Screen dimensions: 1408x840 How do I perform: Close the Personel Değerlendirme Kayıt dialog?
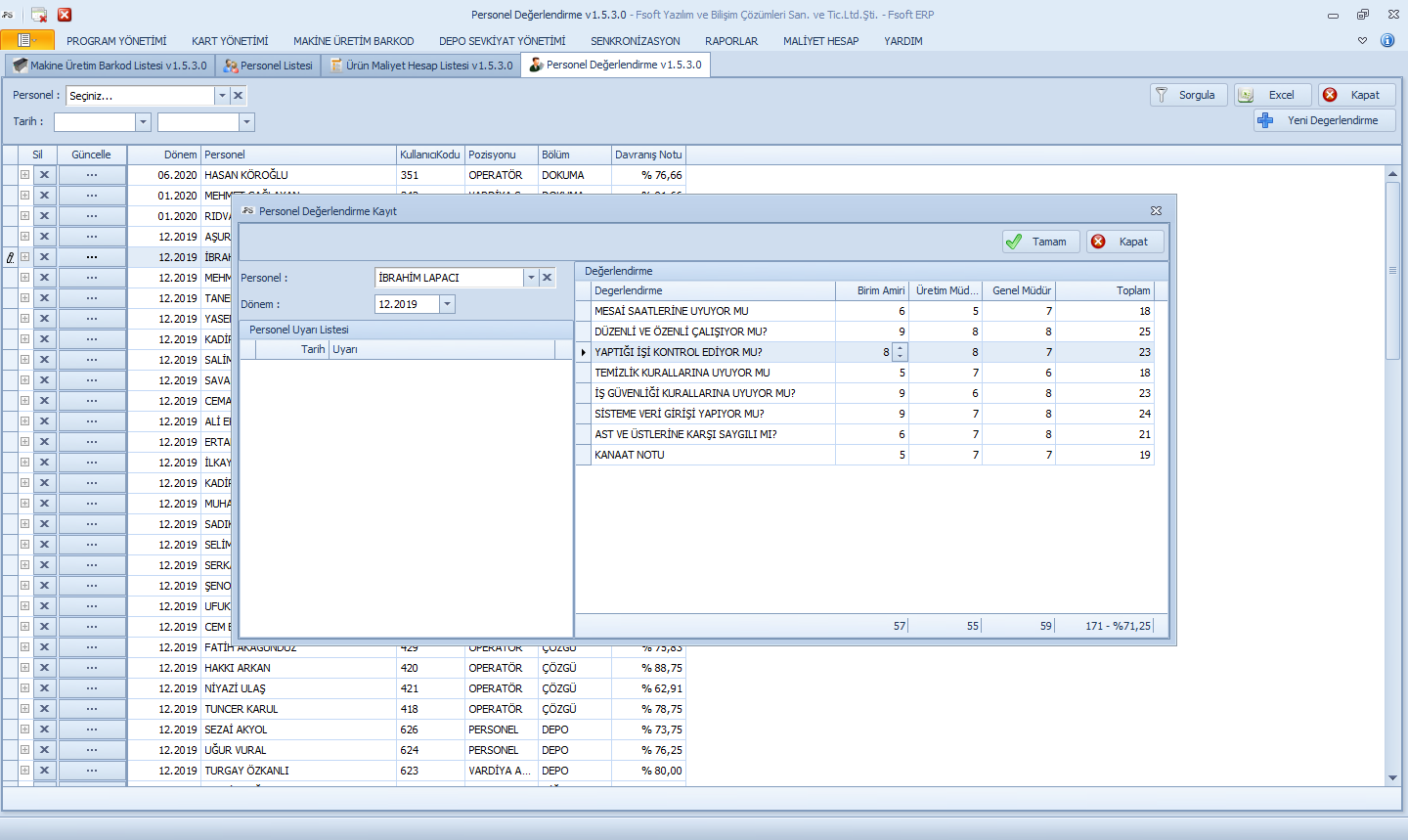point(1156,211)
